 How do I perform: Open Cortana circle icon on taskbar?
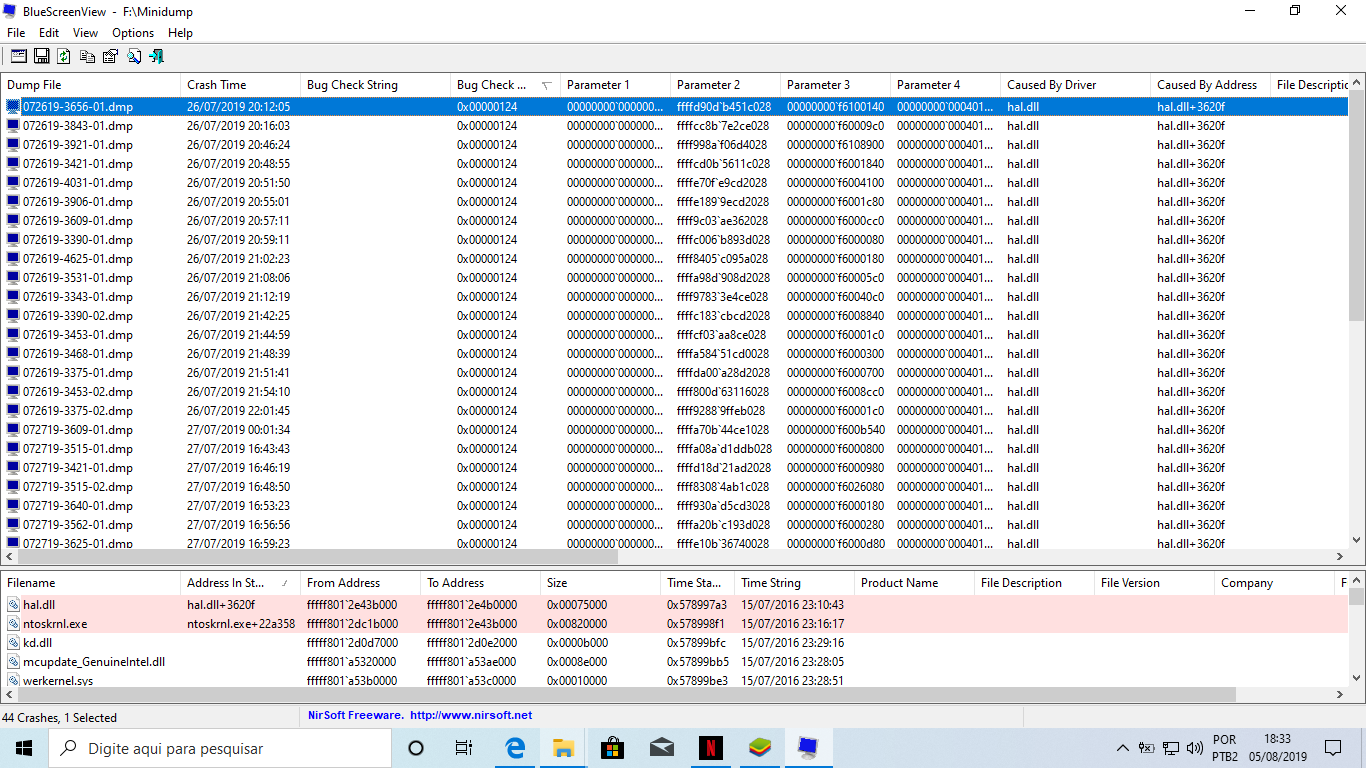(x=416, y=748)
